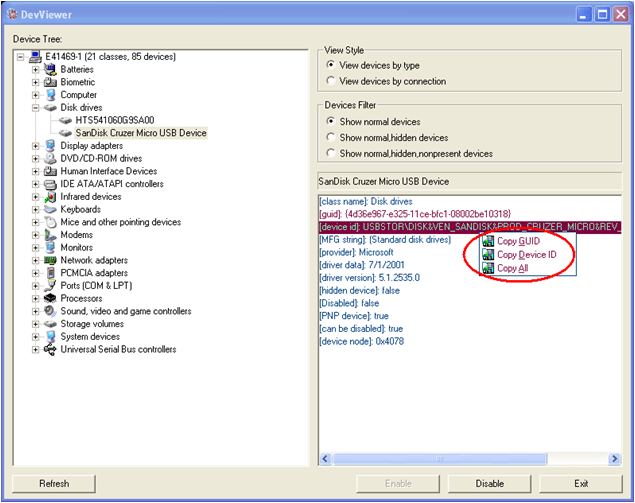Image resolution: width=635 pixels, height=503 pixels.
Task: Click the Modems category icon
Action: 50,235
